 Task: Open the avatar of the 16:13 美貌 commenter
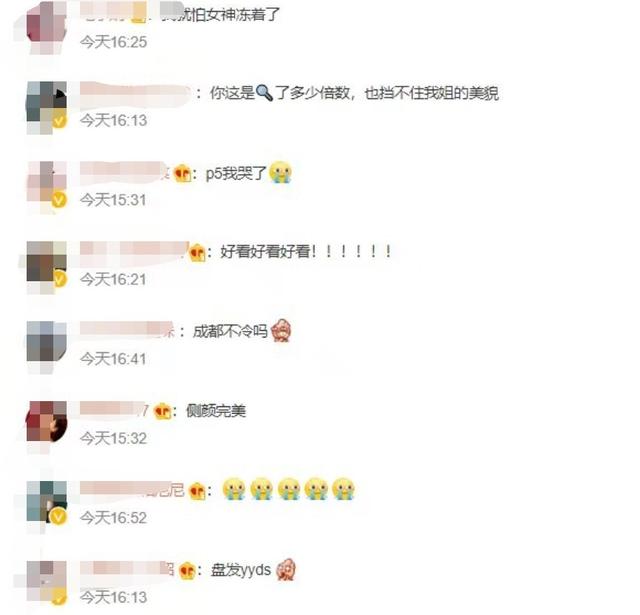[x=47, y=101]
